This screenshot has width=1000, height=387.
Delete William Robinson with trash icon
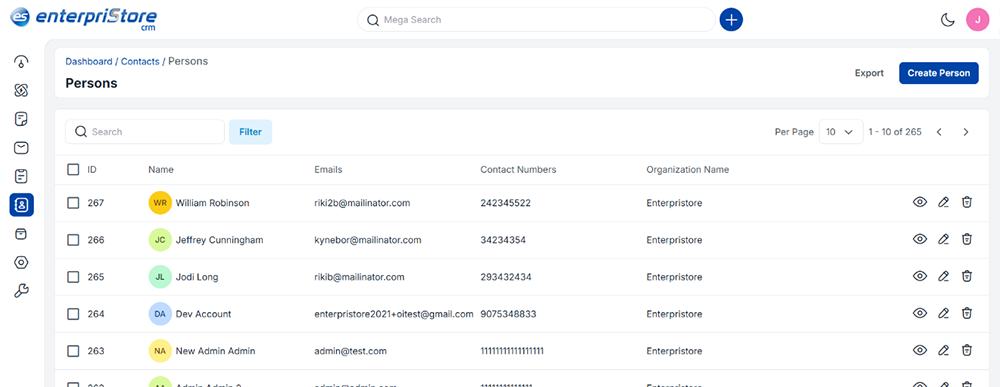point(967,203)
